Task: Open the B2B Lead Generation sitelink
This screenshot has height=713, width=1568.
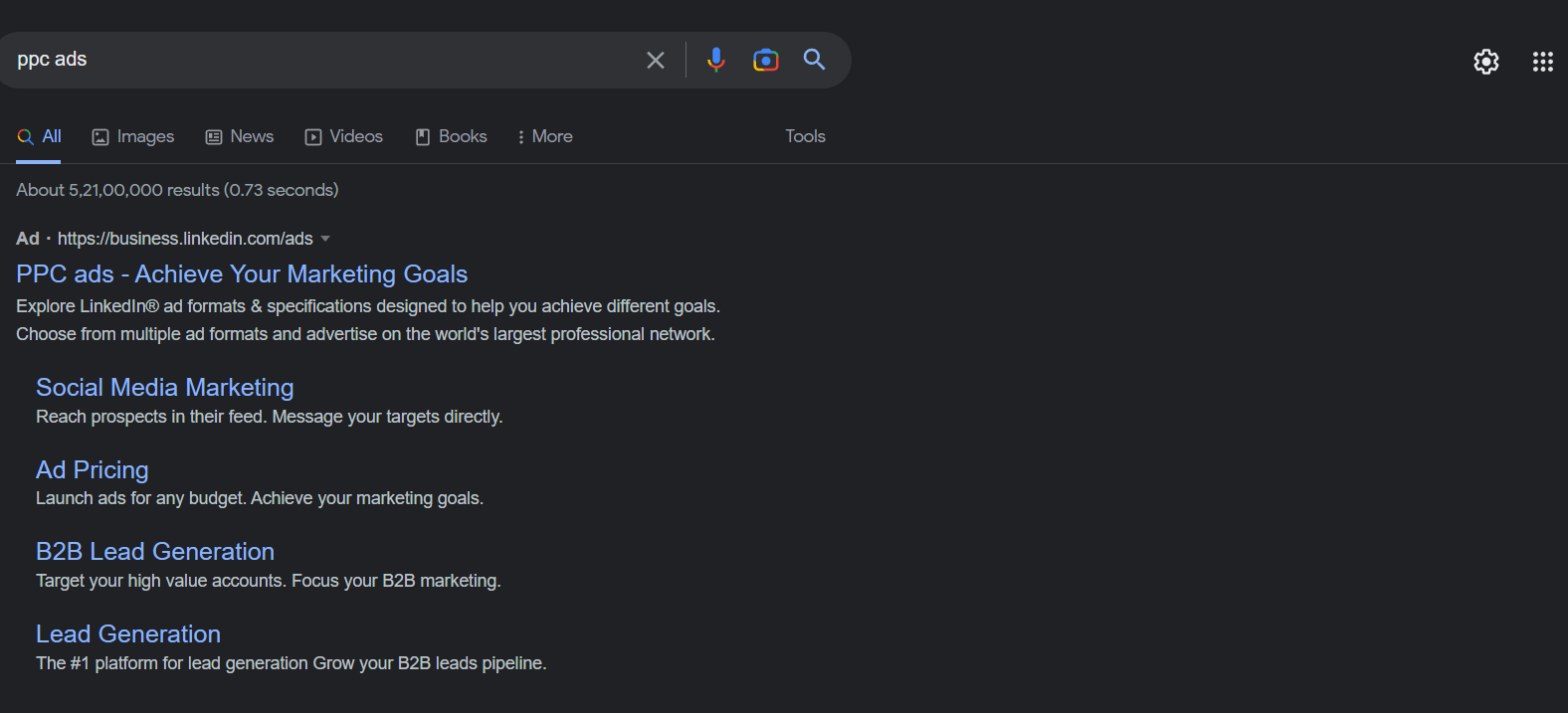Action: point(155,552)
